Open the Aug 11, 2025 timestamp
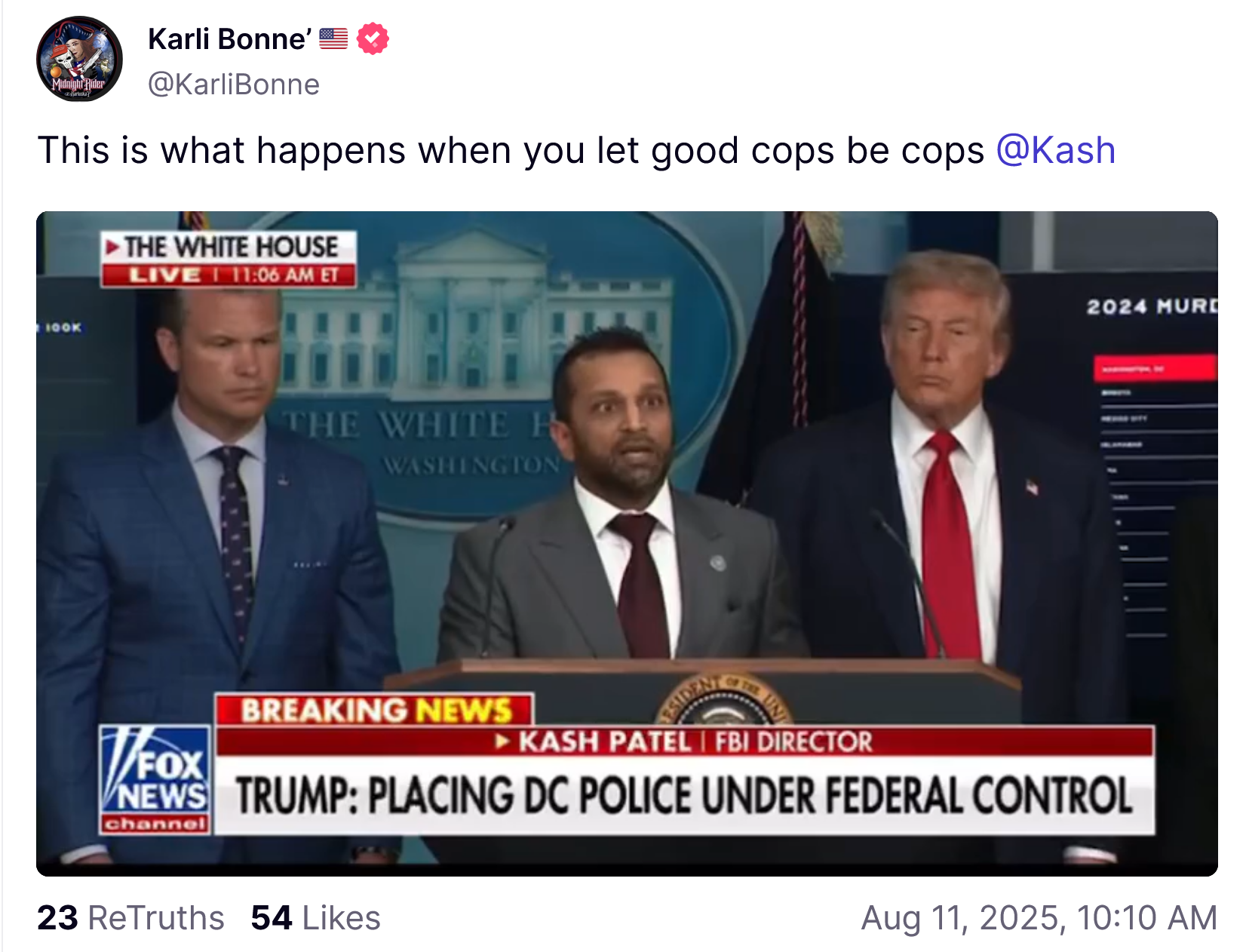Screen dimensions: 1246x952 point(1039,918)
